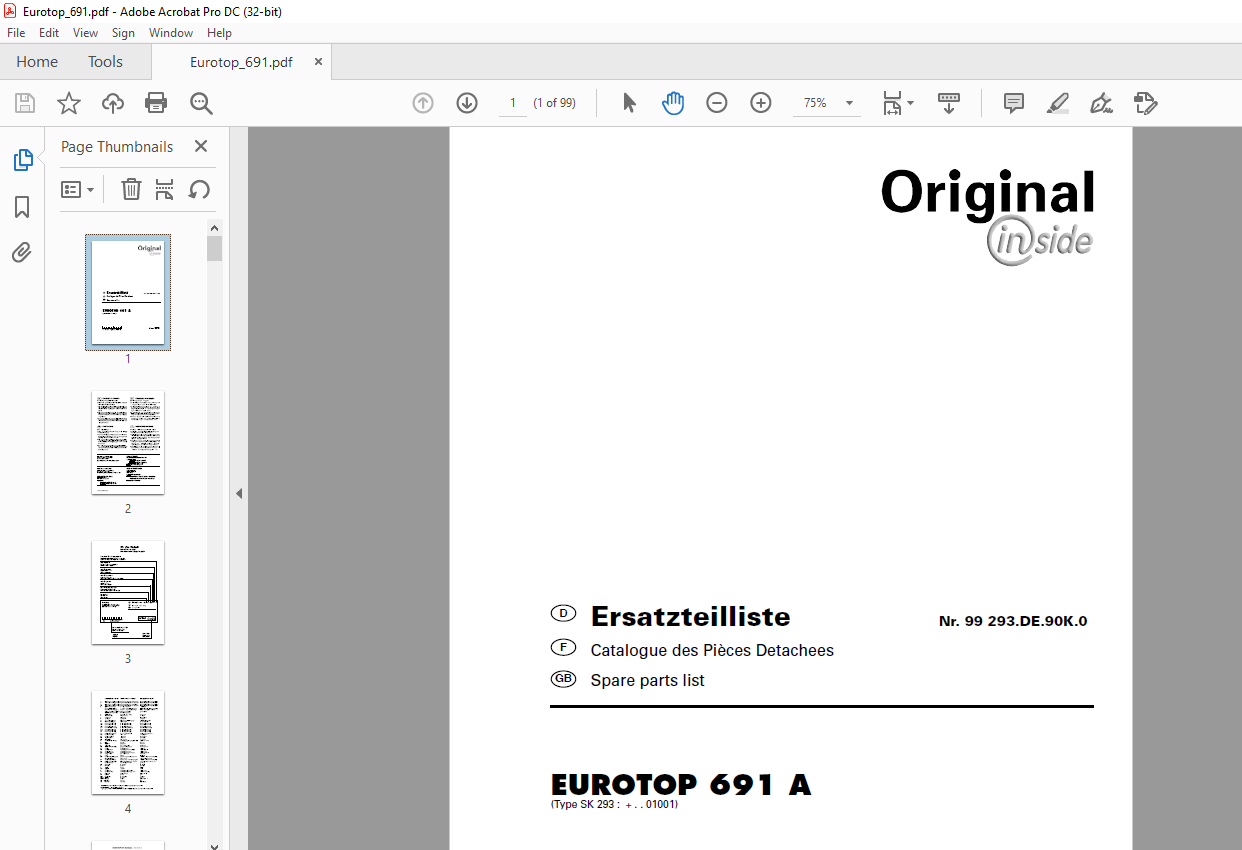Click the 'Spare parts list' text

647,680
